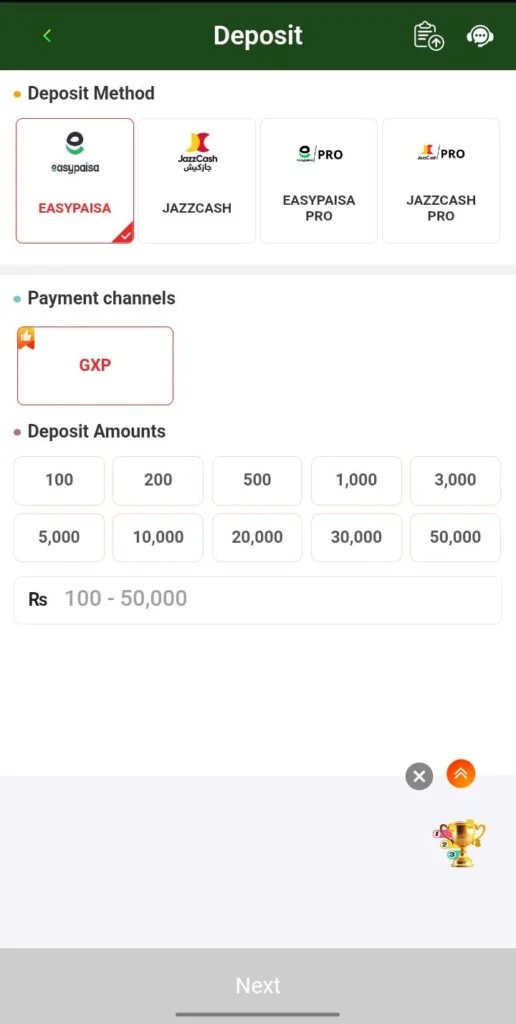This screenshot has width=516, height=1024.
Task: Choose JAZZCASH PRO deposit method
Action: (441, 181)
